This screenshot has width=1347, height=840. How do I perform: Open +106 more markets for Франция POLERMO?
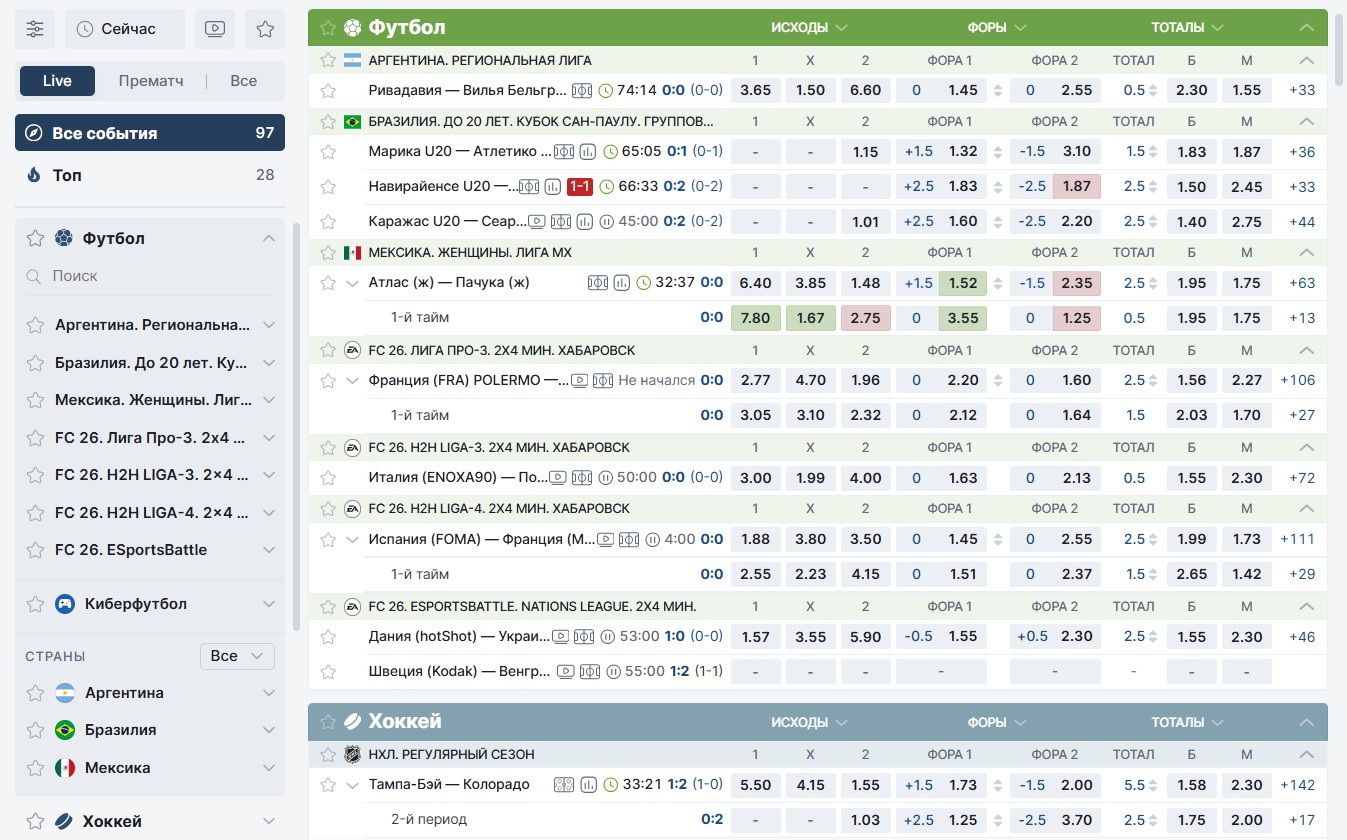click(1298, 380)
